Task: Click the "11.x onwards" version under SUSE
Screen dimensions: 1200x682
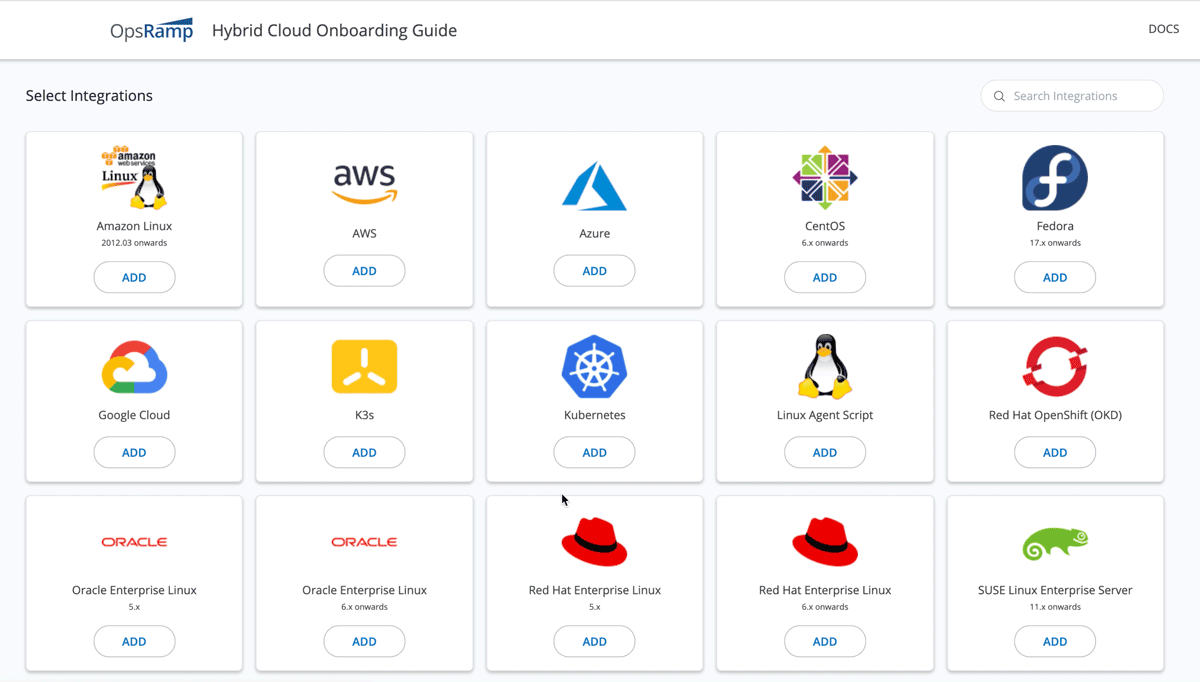Action: point(1055,607)
